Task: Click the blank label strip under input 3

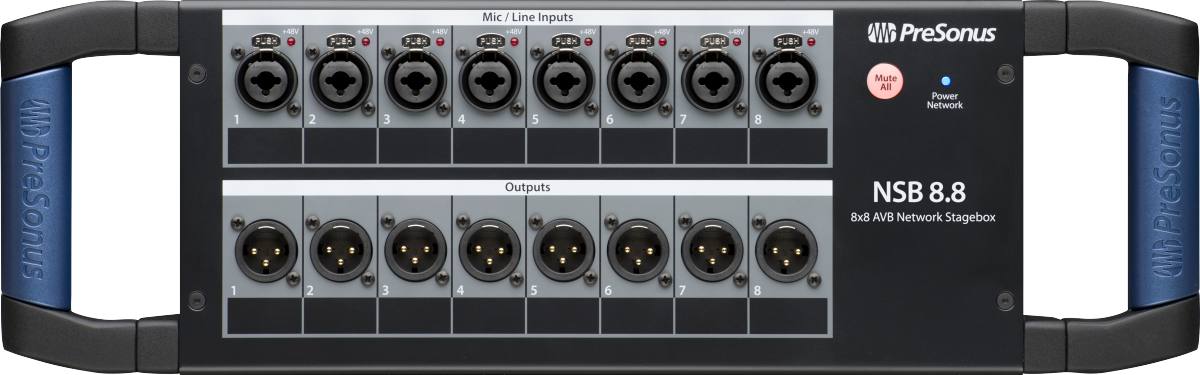Action: [x=414, y=146]
